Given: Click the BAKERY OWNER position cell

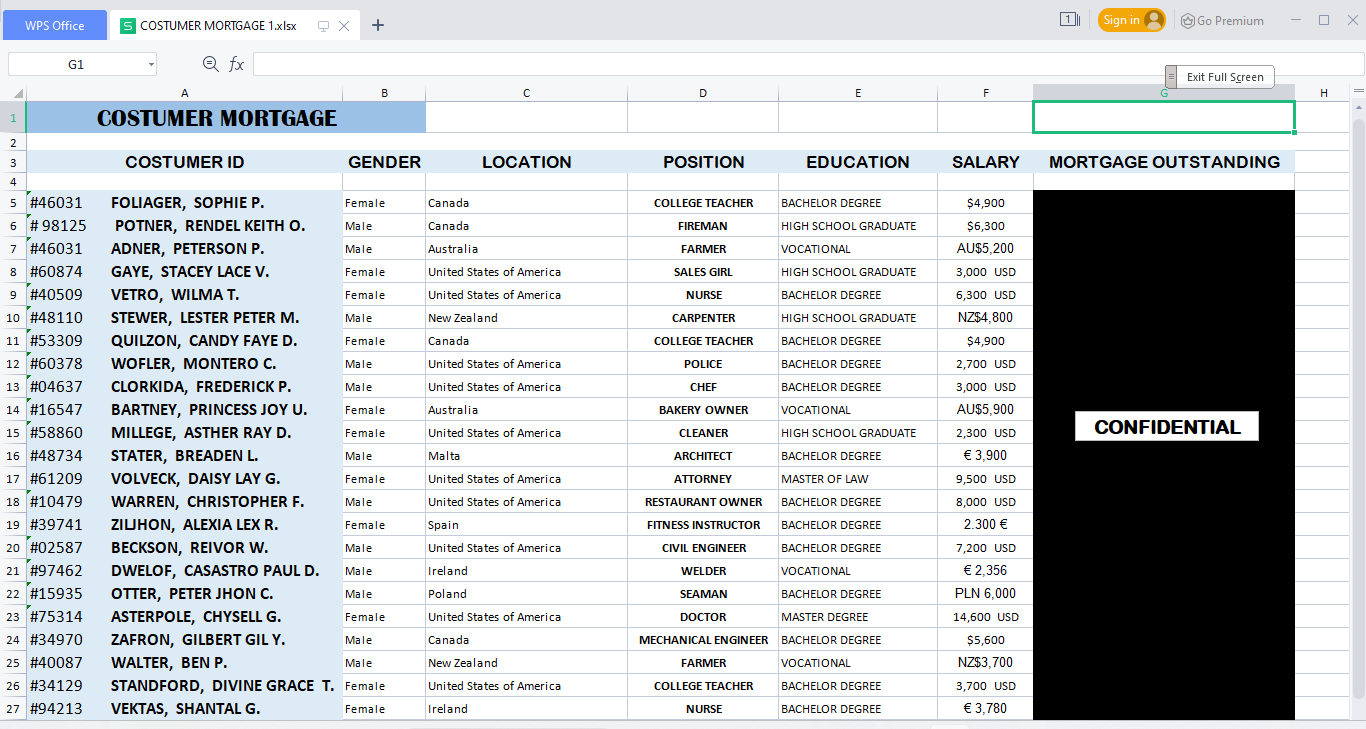Looking at the screenshot, I should [x=703, y=410].
